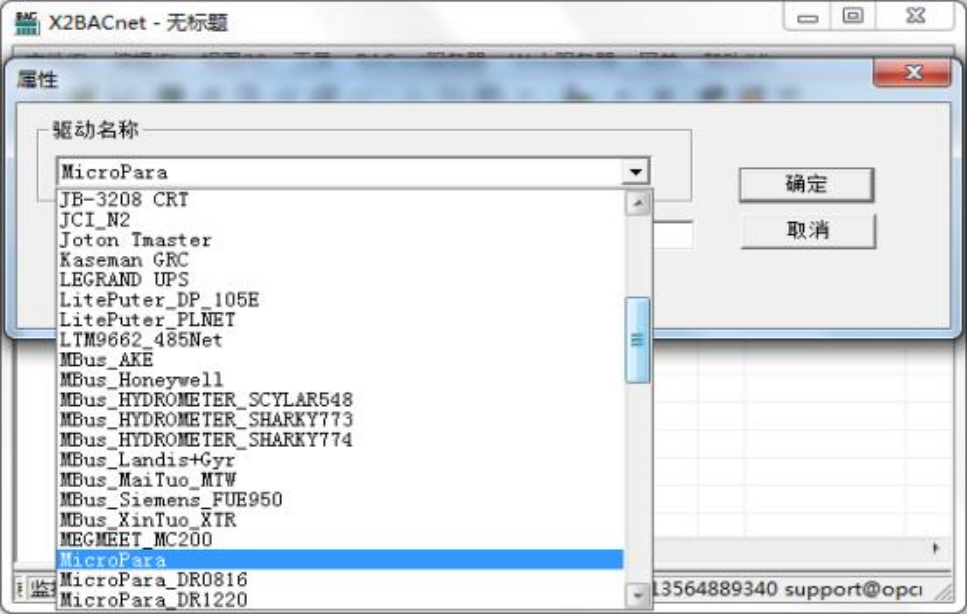Maximize the X2BACnet main window
Image resolution: width=968 pixels, height=615 pixels.
coord(853,17)
